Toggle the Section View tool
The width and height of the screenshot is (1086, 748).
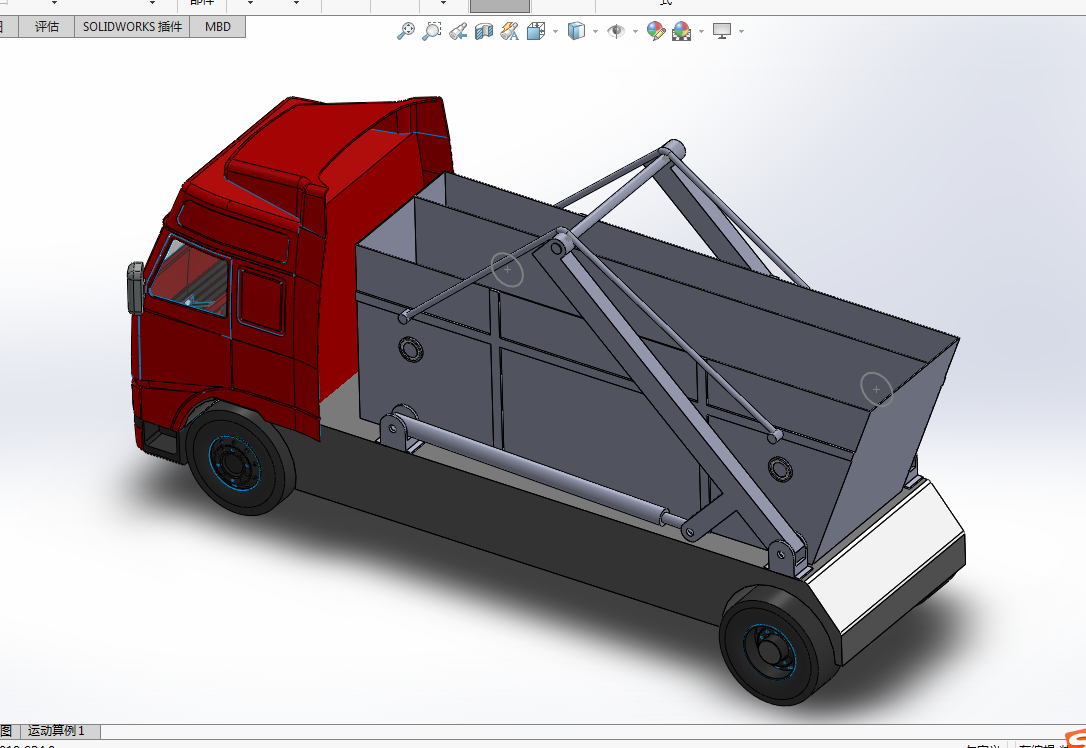[484, 31]
